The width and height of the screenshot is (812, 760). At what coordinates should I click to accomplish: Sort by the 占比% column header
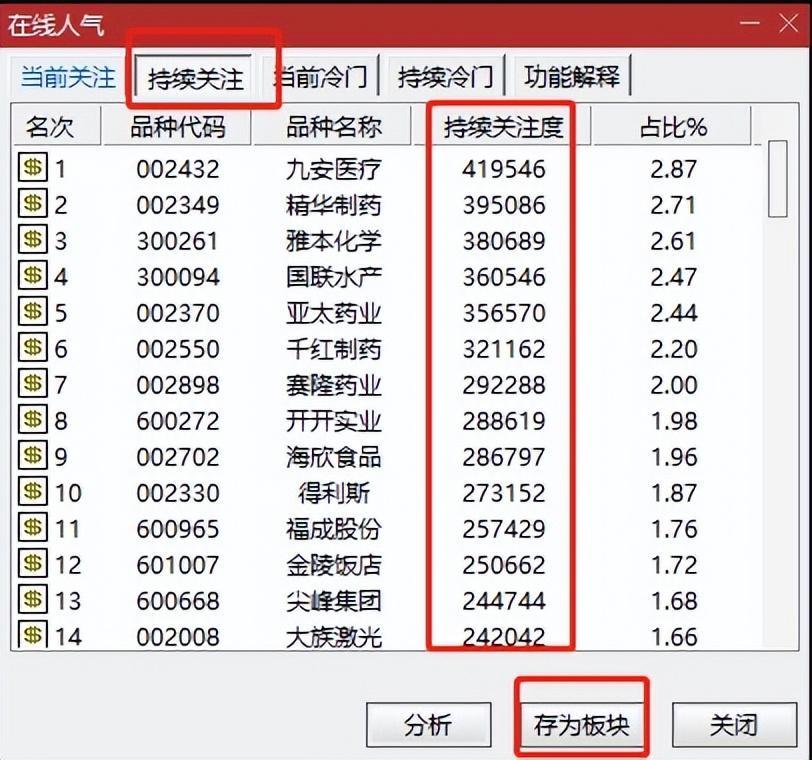673,127
